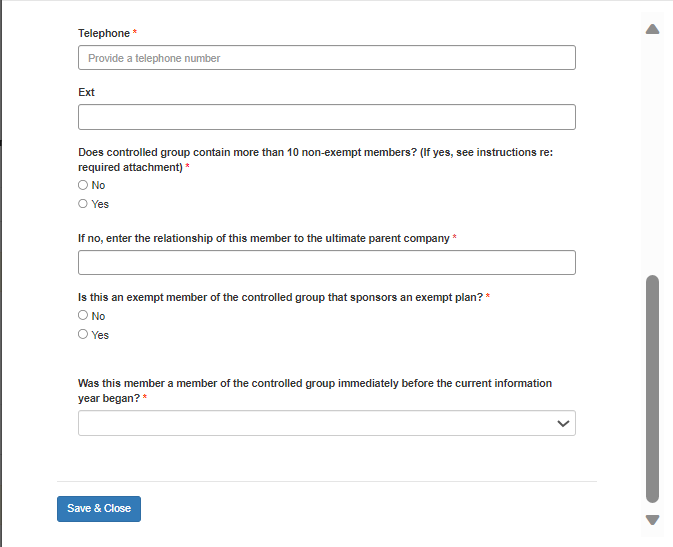Click into the Ext input field
The height and width of the screenshot is (547, 673).
326,117
